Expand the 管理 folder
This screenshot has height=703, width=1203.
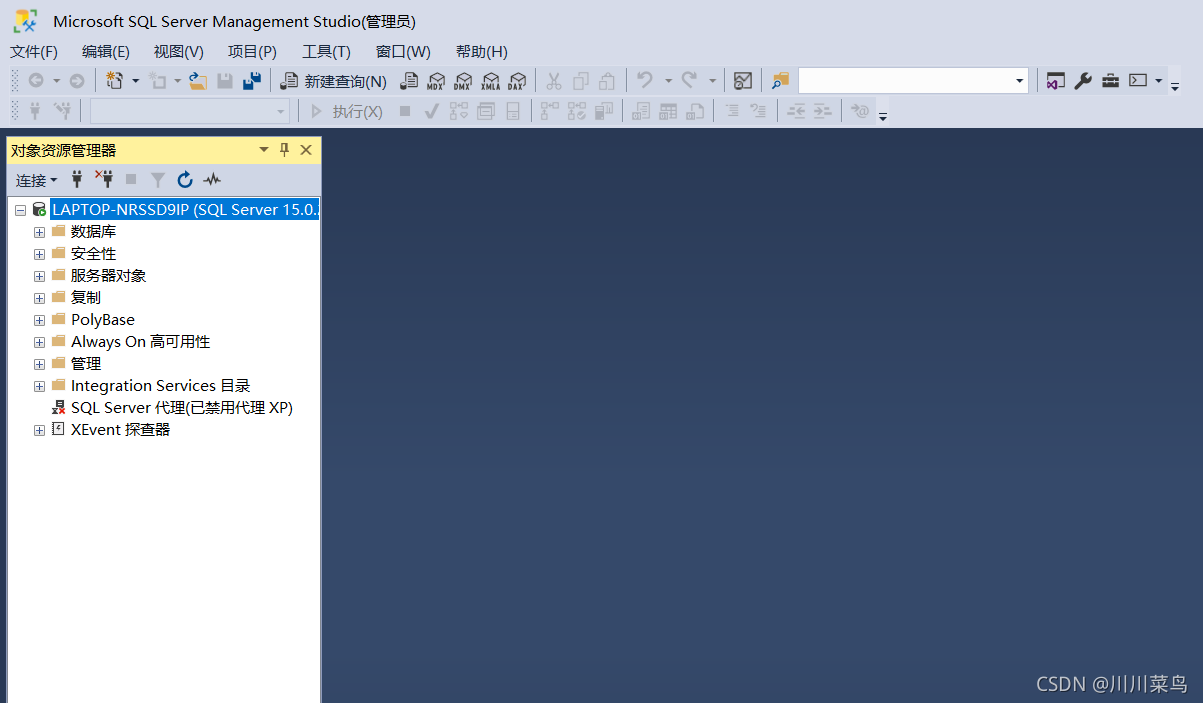pyautogui.click(x=40, y=364)
